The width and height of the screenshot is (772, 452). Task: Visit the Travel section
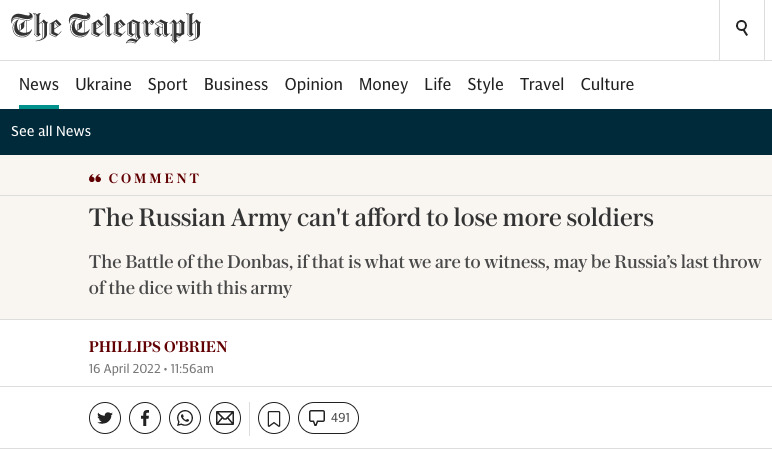coord(542,84)
